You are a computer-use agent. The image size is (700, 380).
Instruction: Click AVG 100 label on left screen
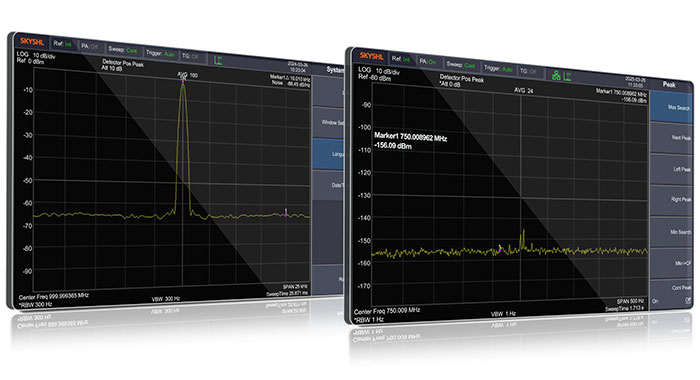pyautogui.click(x=187, y=75)
